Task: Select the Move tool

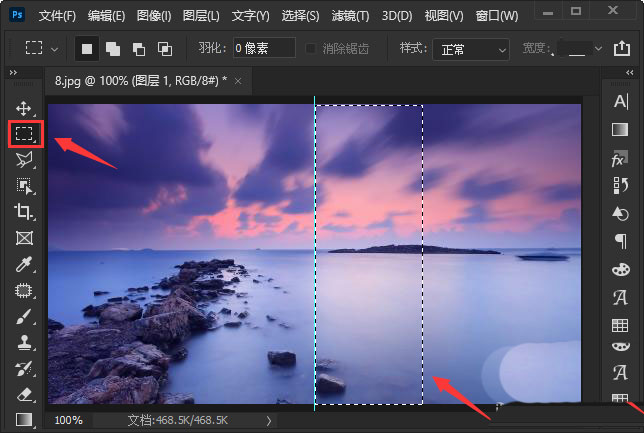Action: pyautogui.click(x=24, y=108)
